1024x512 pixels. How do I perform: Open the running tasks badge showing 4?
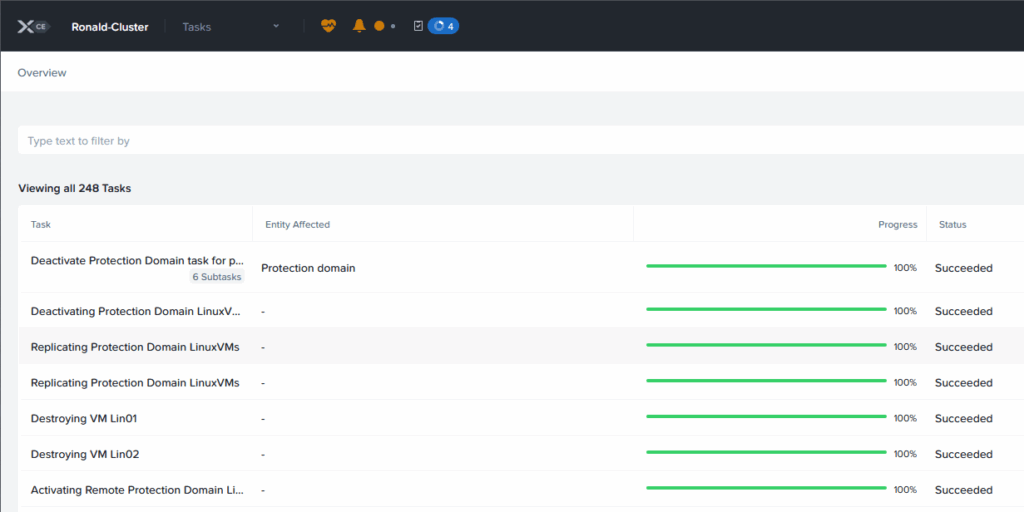tap(444, 26)
